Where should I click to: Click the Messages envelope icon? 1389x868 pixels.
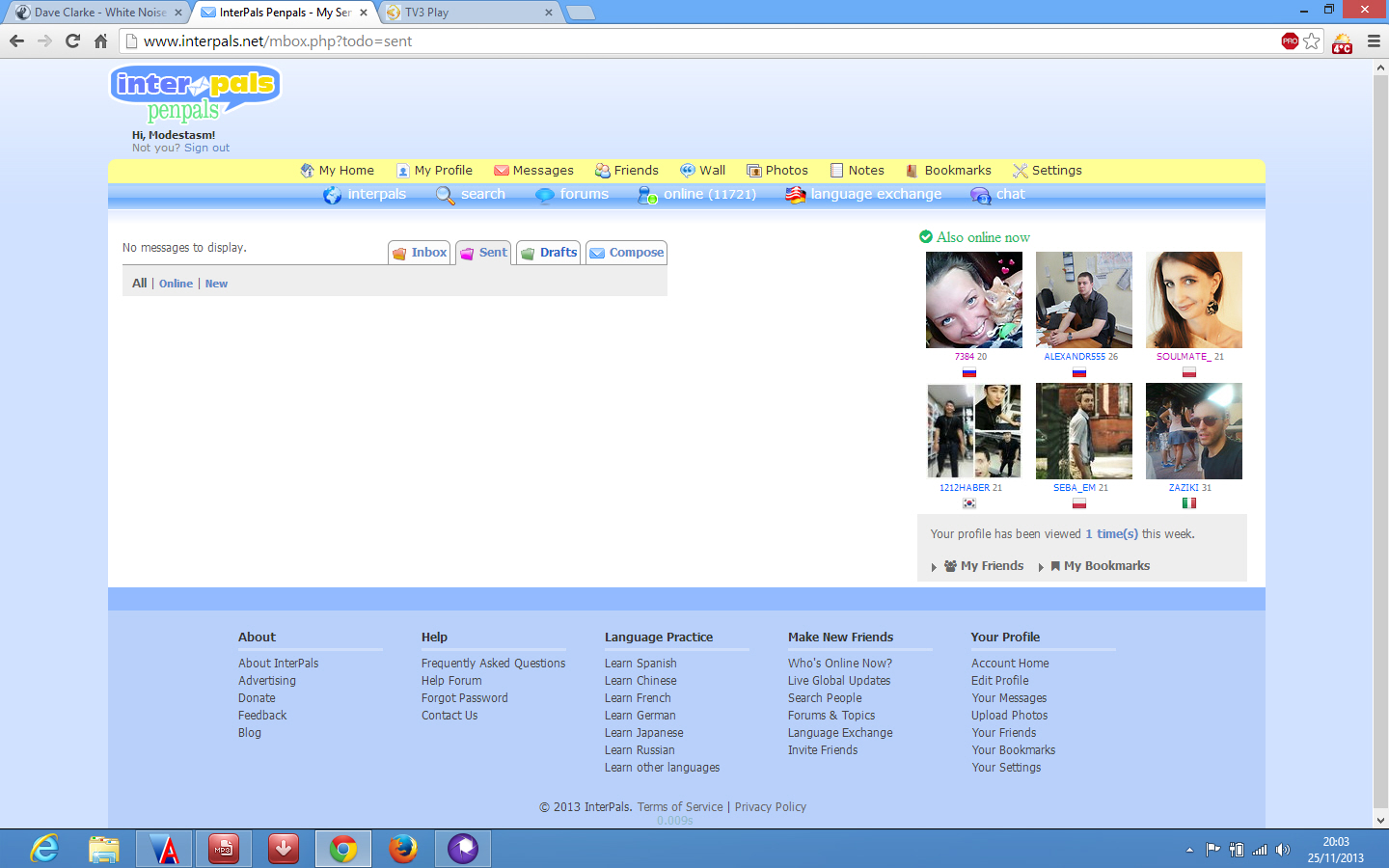click(x=502, y=171)
